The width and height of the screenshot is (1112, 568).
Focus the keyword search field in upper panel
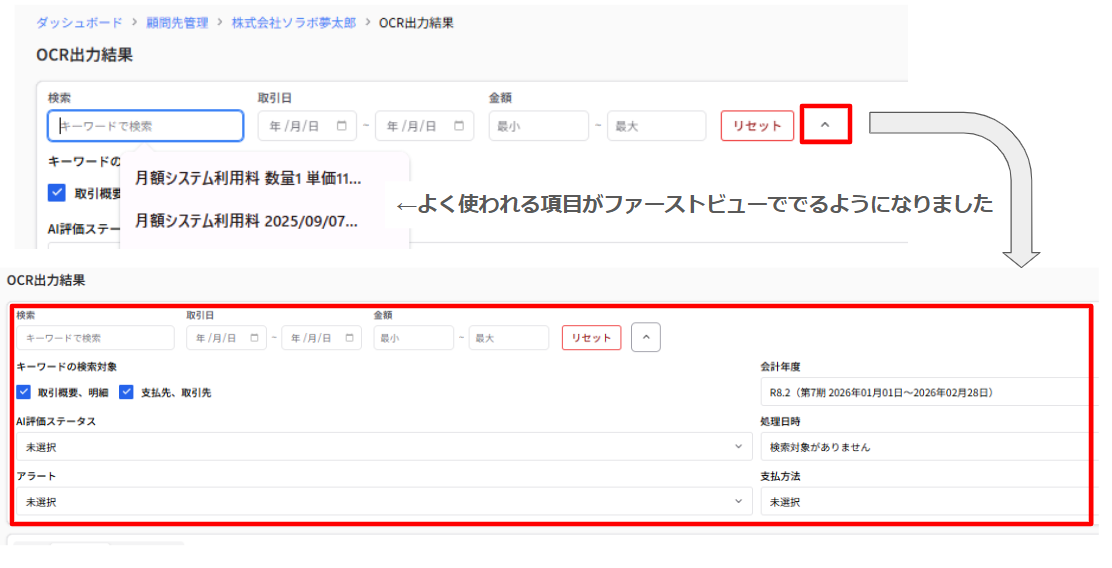point(146,126)
